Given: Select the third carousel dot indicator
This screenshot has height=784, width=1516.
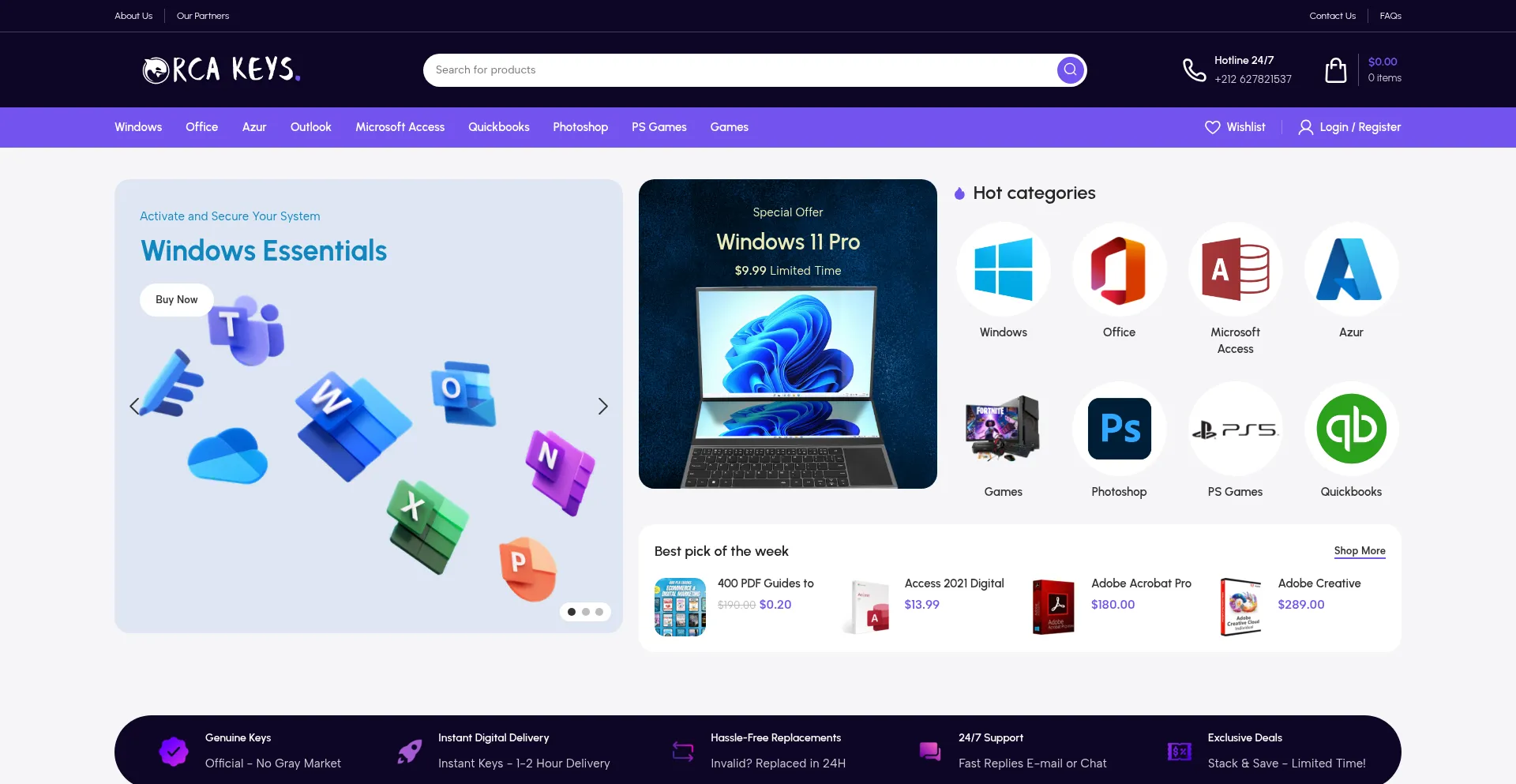Looking at the screenshot, I should click(x=599, y=612).
